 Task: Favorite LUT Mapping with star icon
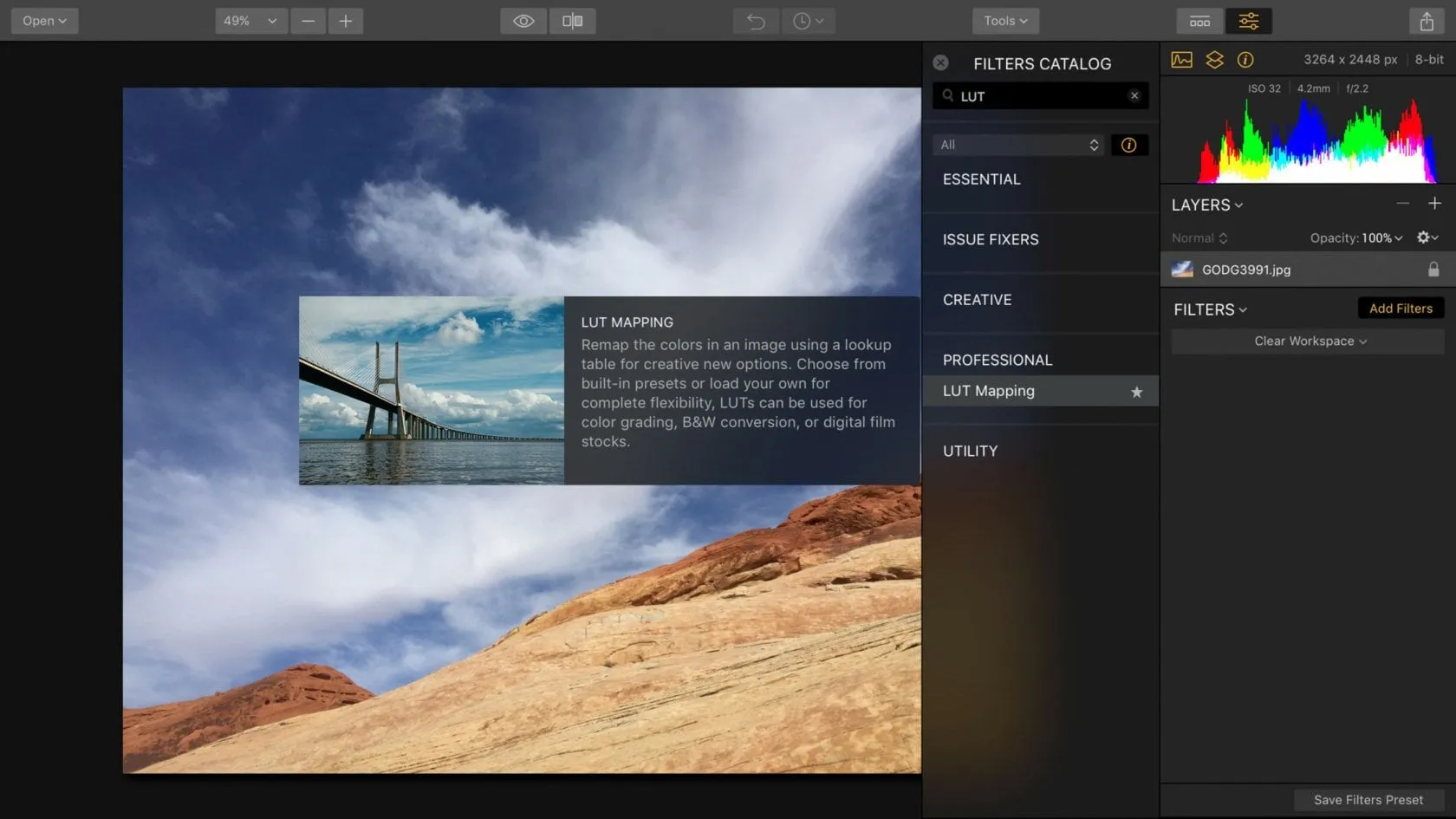(1136, 392)
